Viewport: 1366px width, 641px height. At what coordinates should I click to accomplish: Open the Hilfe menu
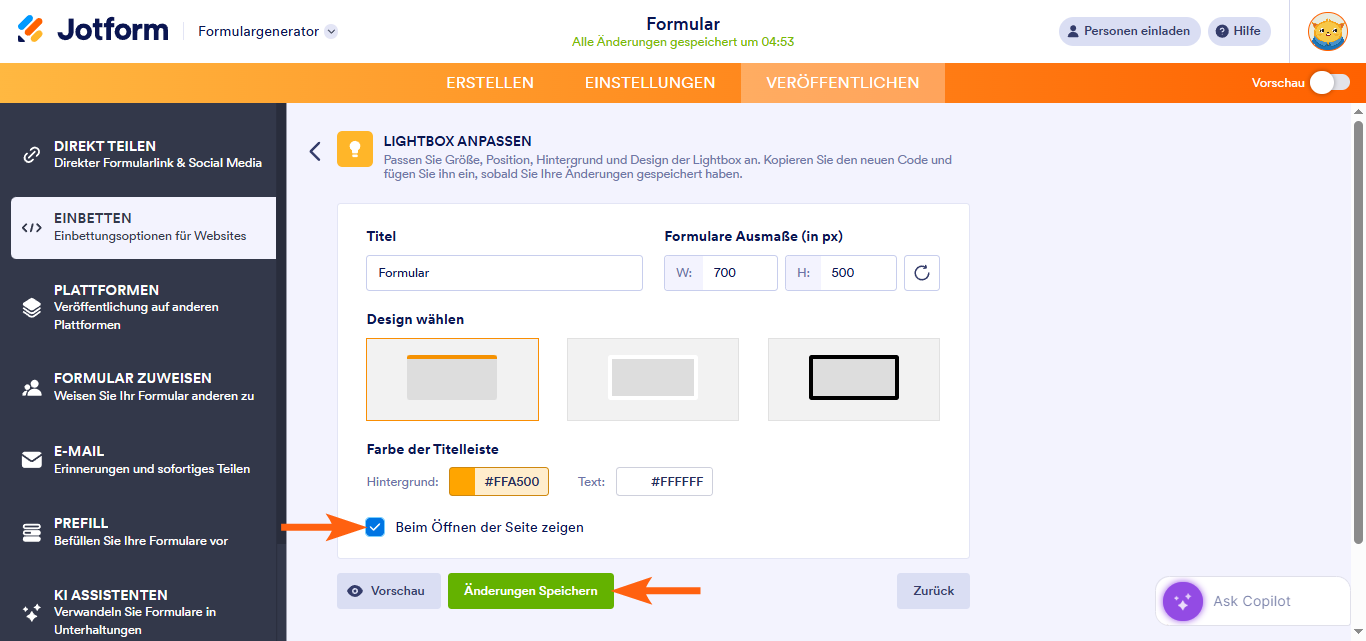1238,31
